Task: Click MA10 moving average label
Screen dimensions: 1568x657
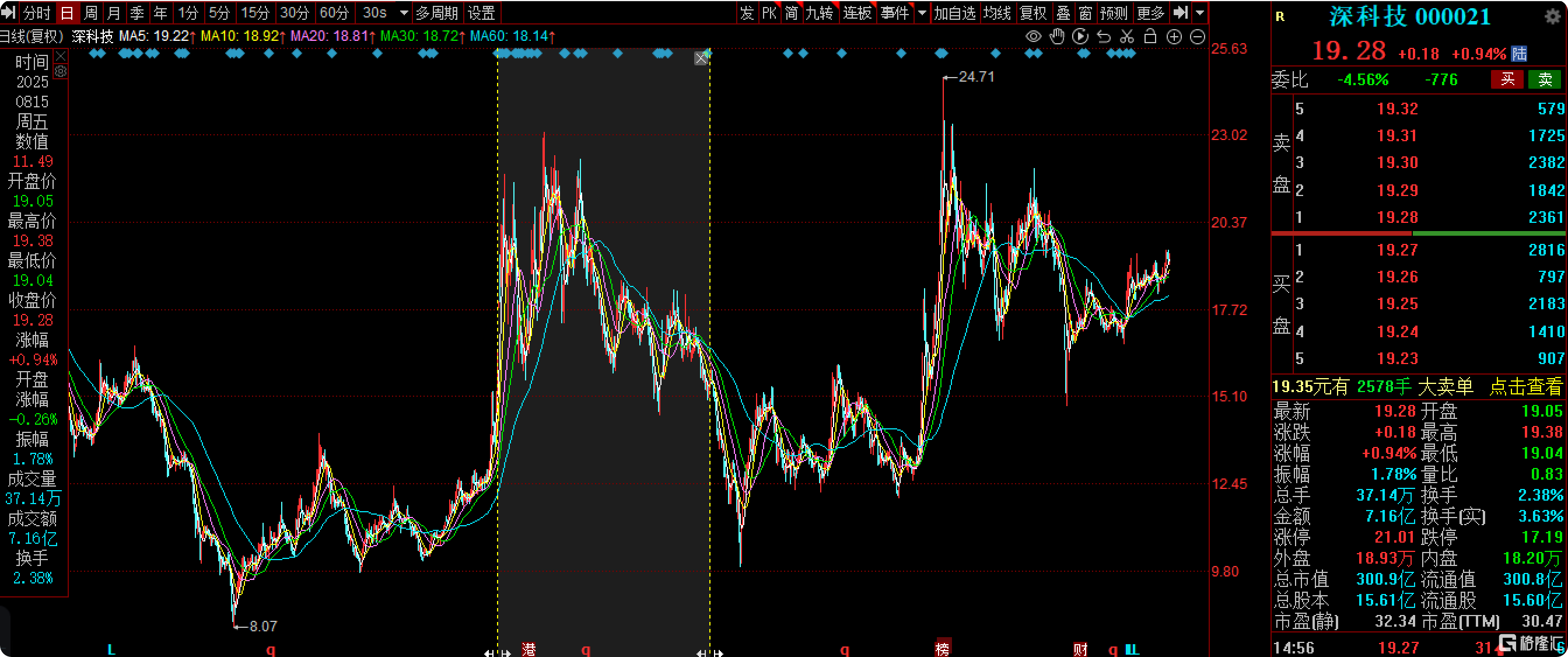Action: tap(243, 37)
